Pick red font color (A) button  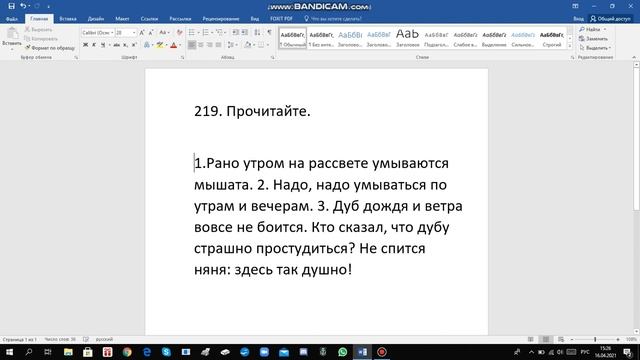(x=173, y=45)
